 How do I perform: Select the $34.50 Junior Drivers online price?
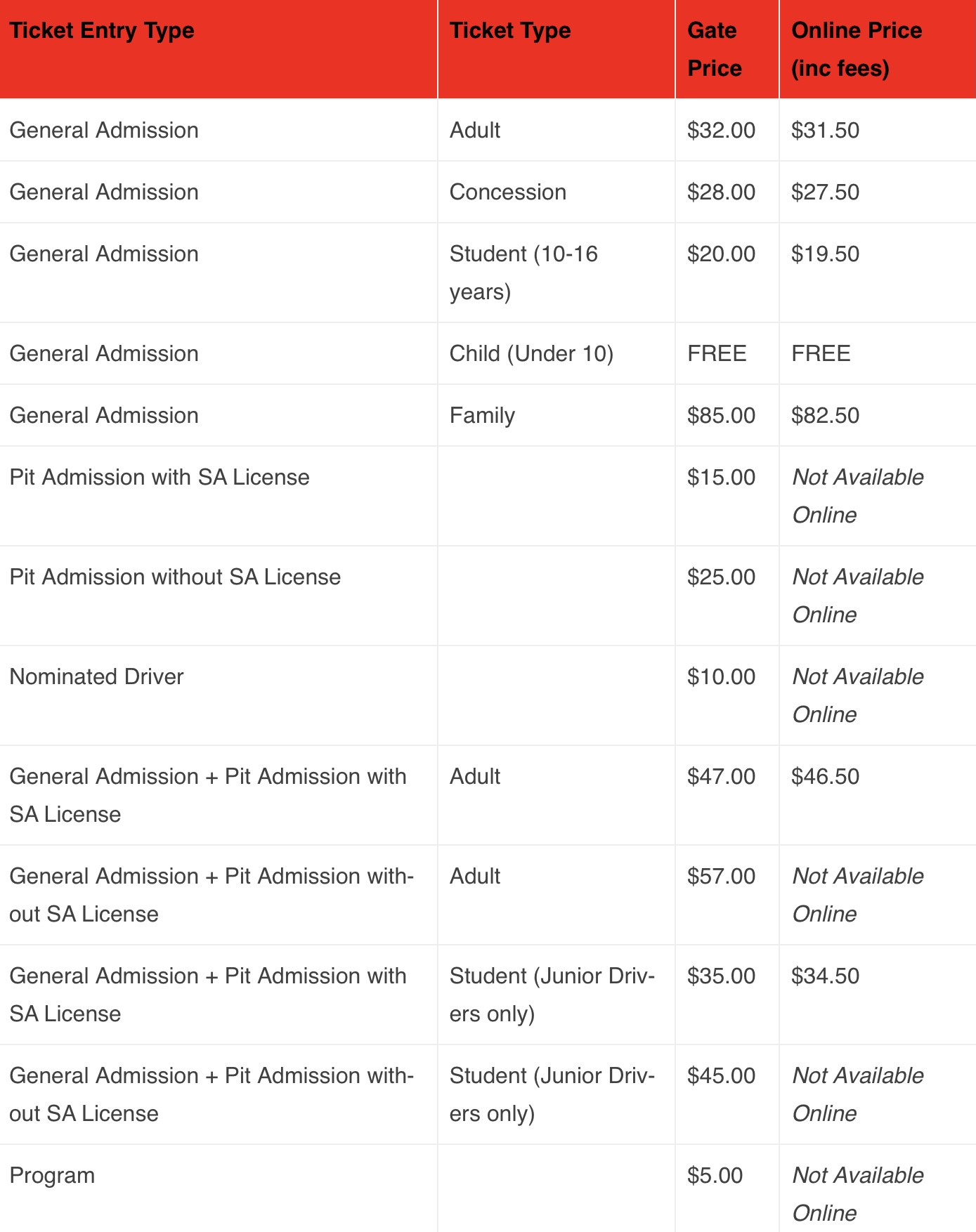825,976
